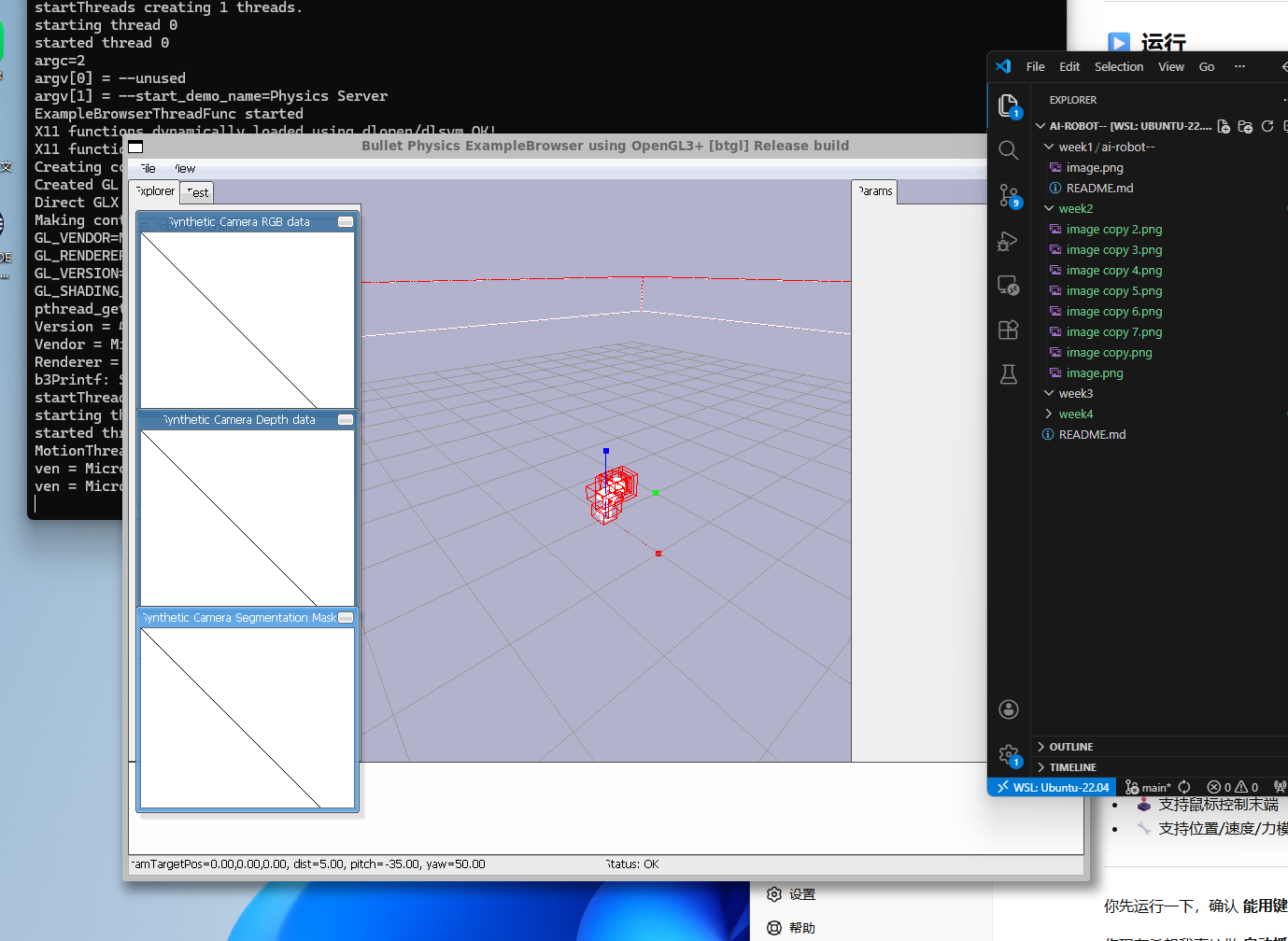Click the VS Code logo icon
This screenshot has width=1288, height=941.
[1003, 66]
